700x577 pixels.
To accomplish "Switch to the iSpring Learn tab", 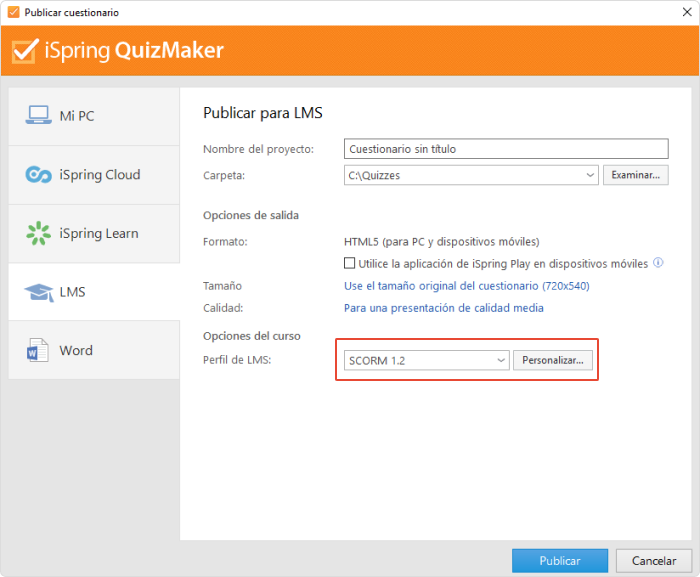I will 94,234.
